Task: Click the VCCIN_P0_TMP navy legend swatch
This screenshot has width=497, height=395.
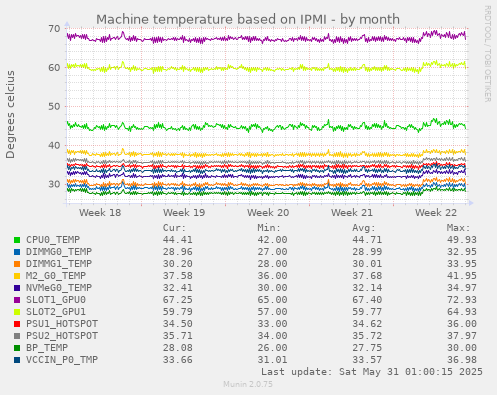Action: (17, 360)
